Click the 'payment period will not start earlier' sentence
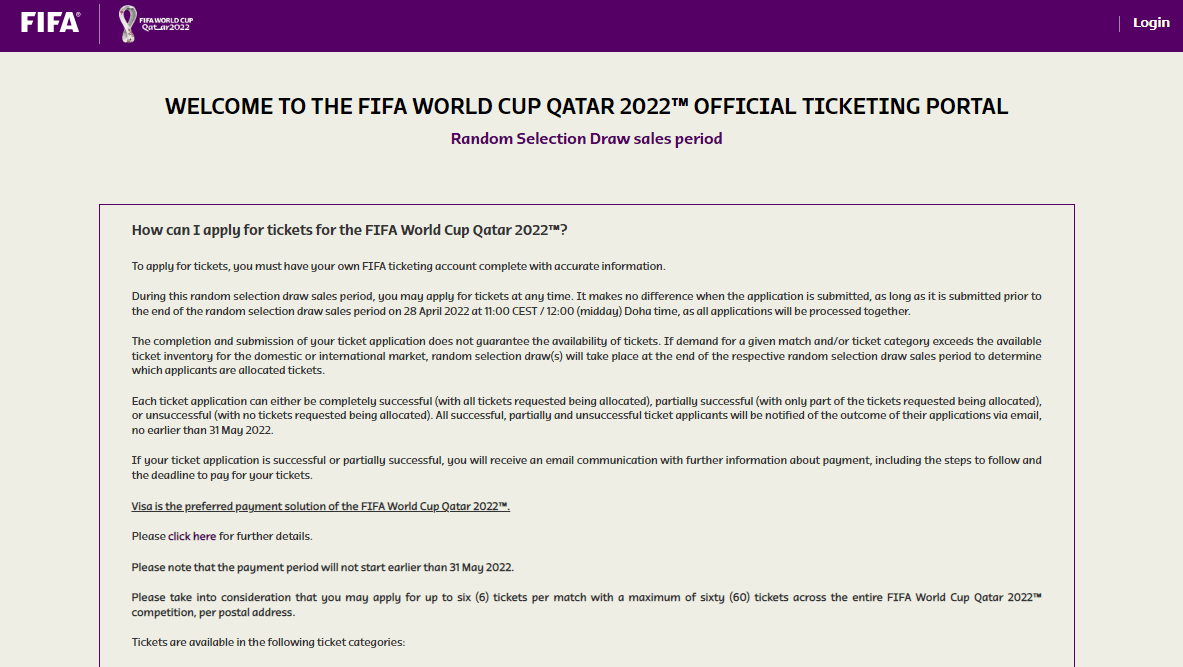 [323, 567]
